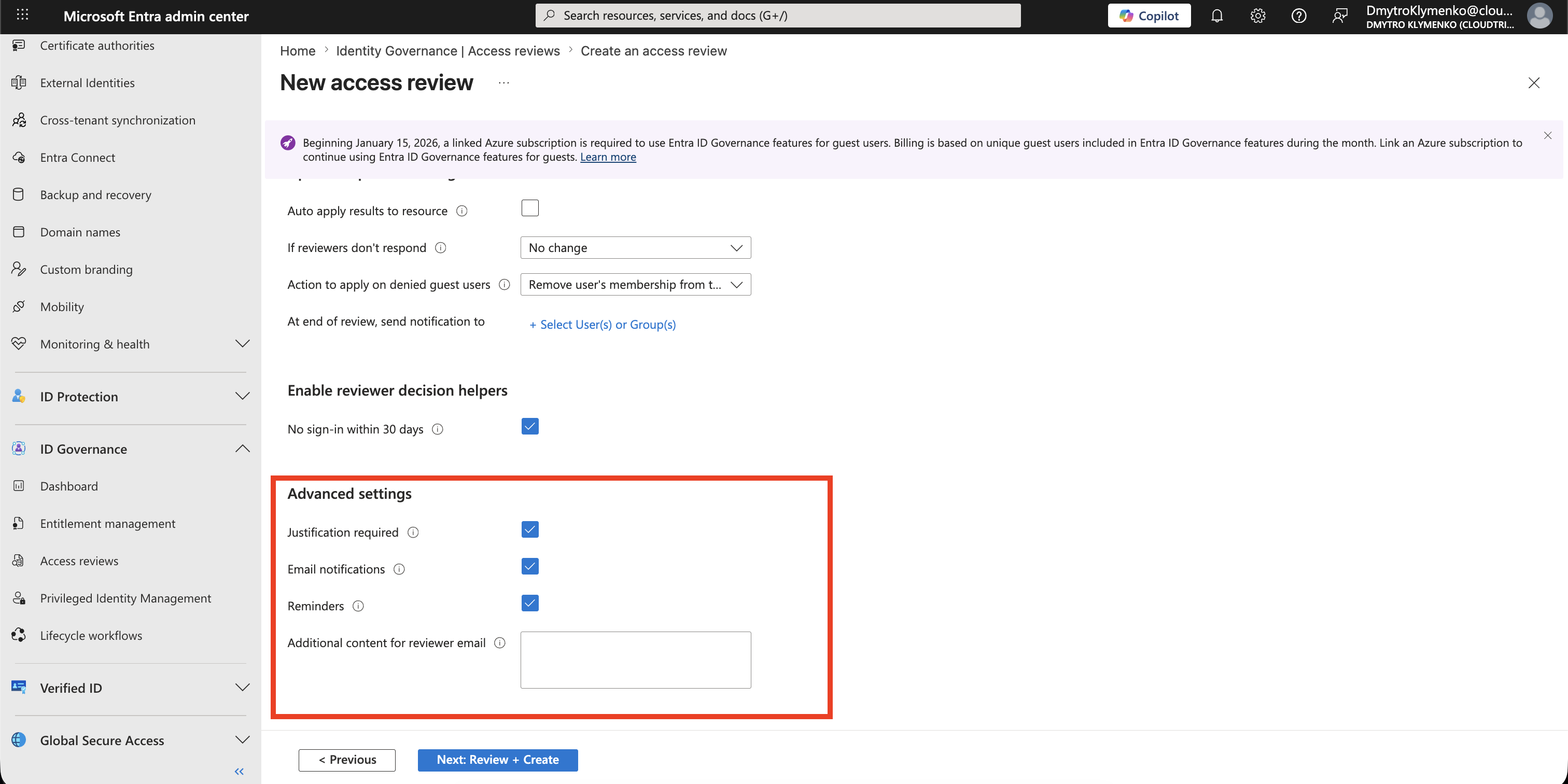The width and height of the screenshot is (1568, 784).
Task: Show info for Justification required
Action: coord(413,533)
